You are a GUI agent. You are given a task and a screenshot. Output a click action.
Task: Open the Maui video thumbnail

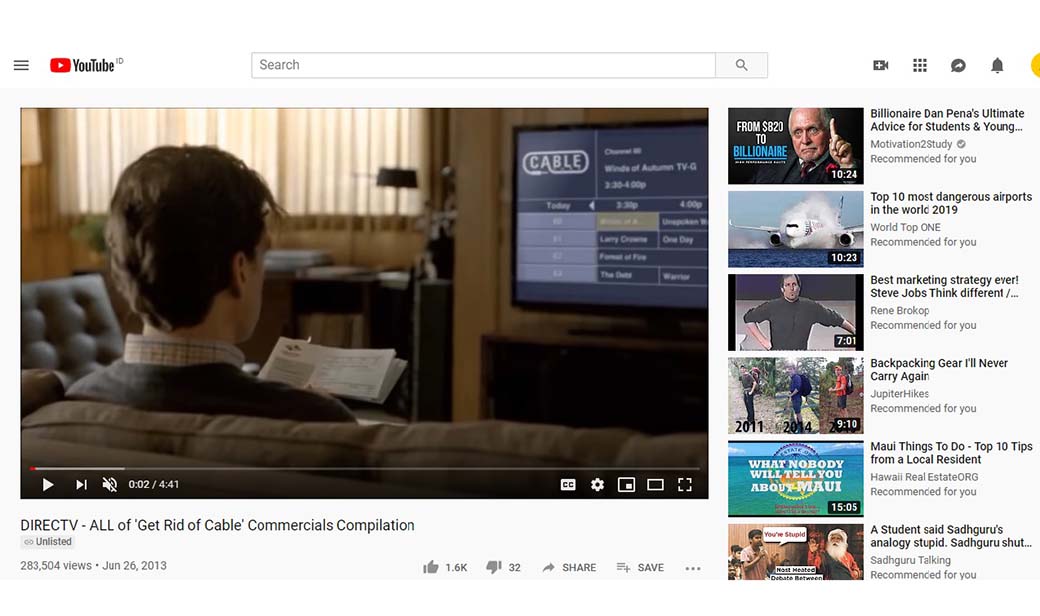[x=796, y=479]
